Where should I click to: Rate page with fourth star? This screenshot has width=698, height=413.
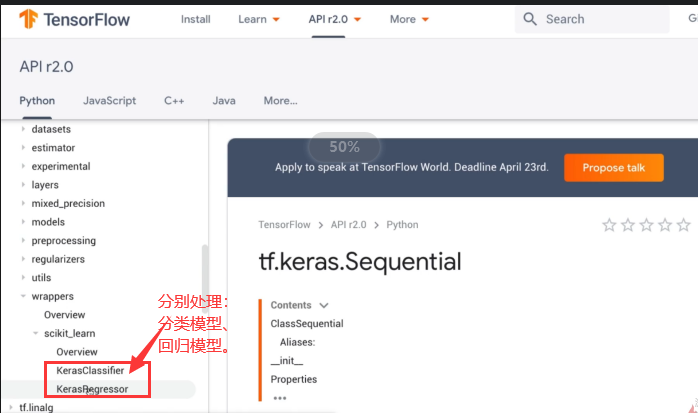coord(665,225)
